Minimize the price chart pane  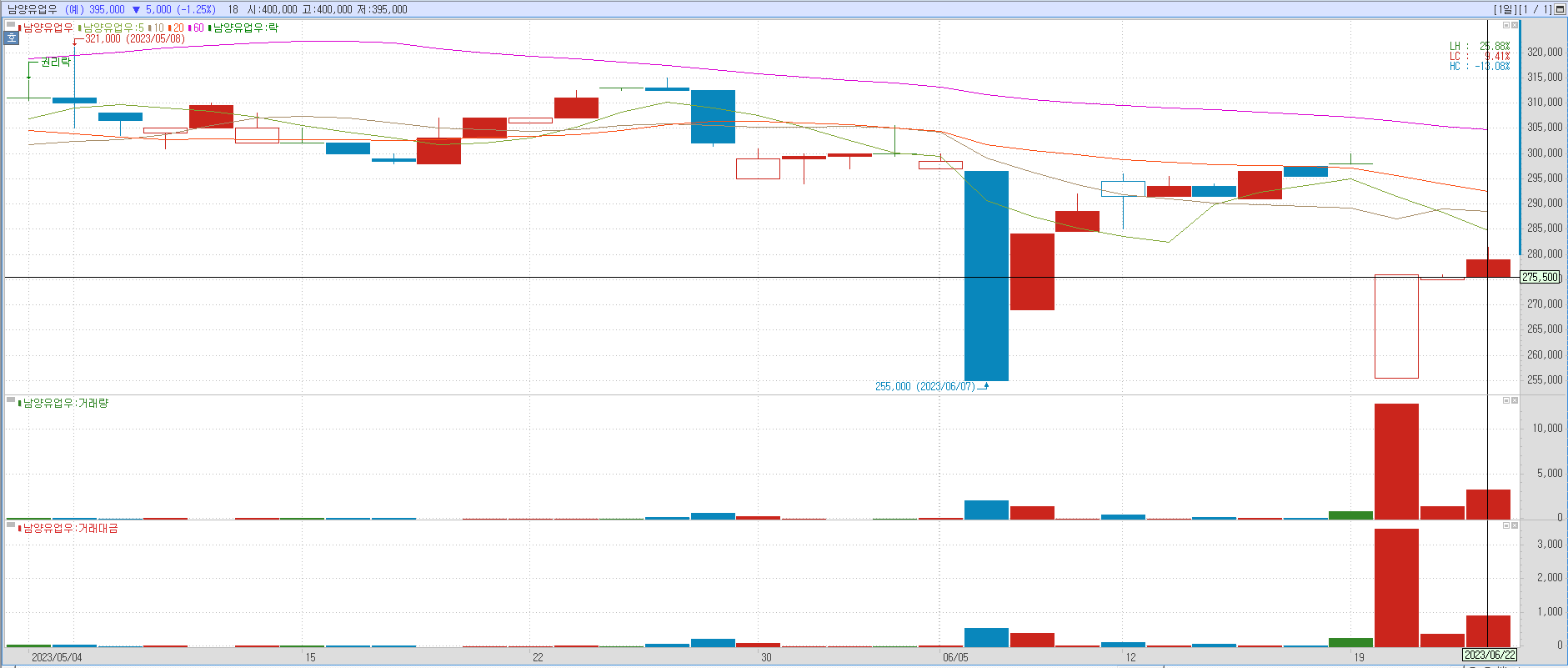(x=1506, y=26)
